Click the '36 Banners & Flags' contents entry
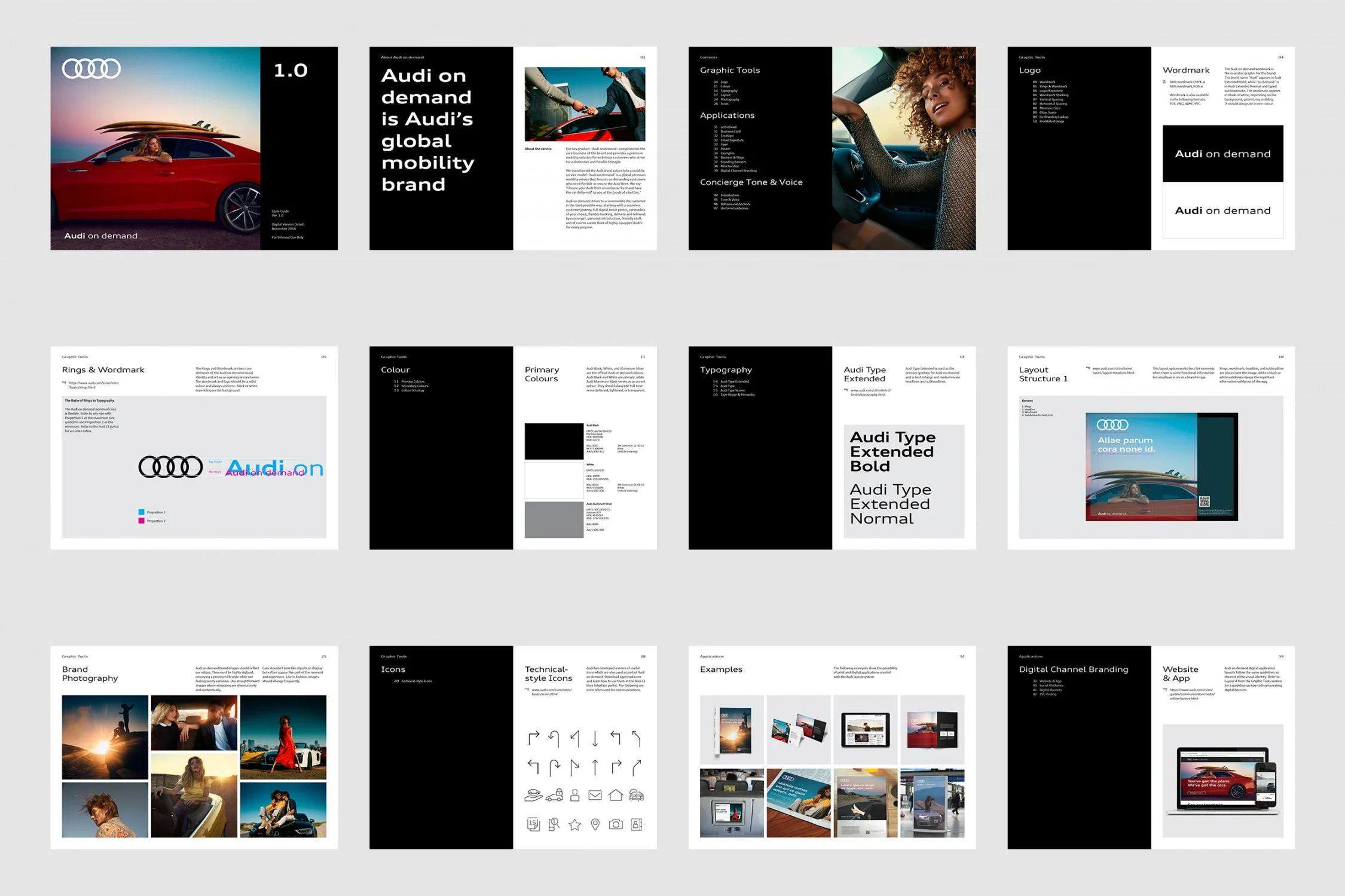 729,158
